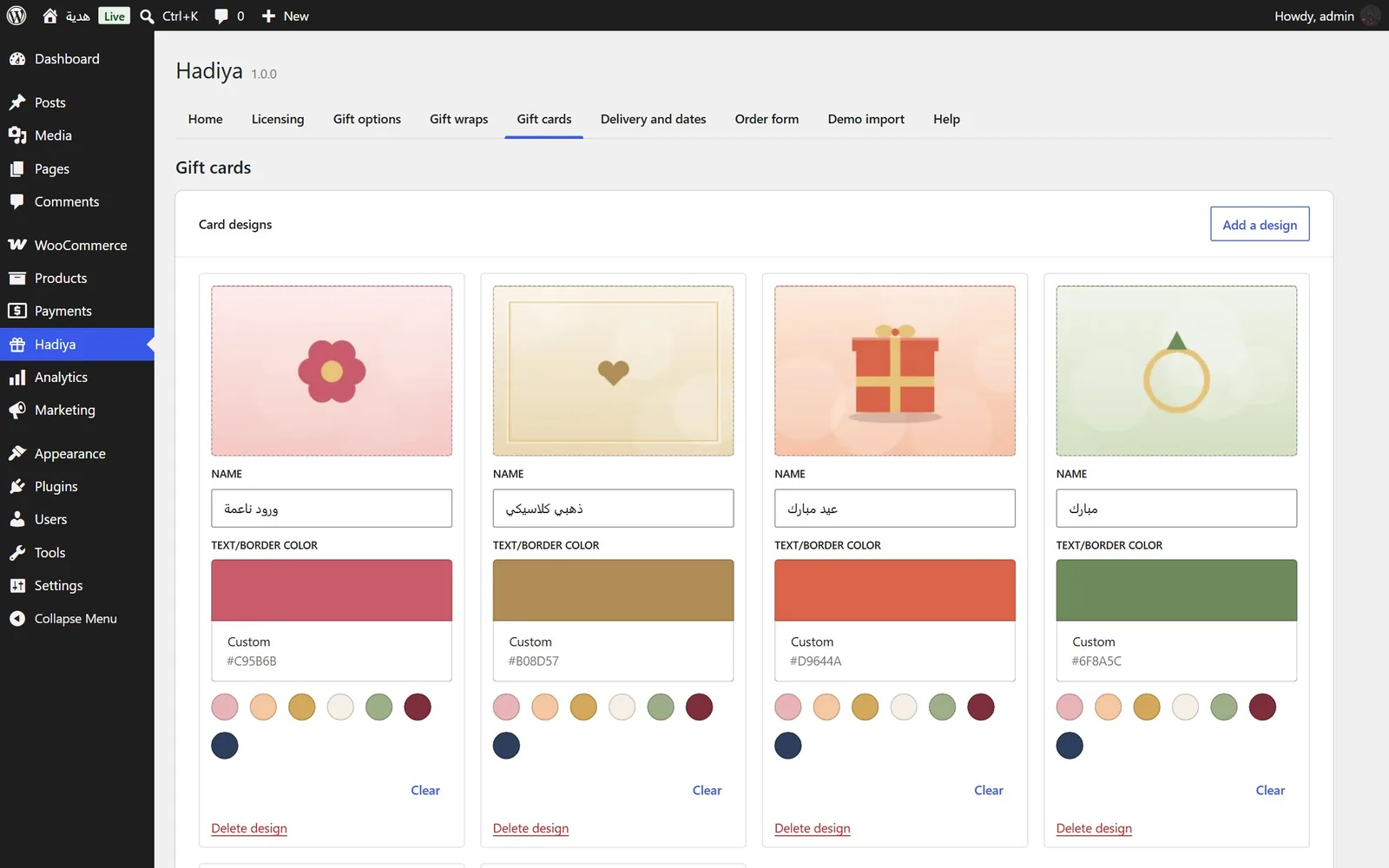
Task: Pick the navy swatch on the #6F8A5C card
Action: [1070, 746]
